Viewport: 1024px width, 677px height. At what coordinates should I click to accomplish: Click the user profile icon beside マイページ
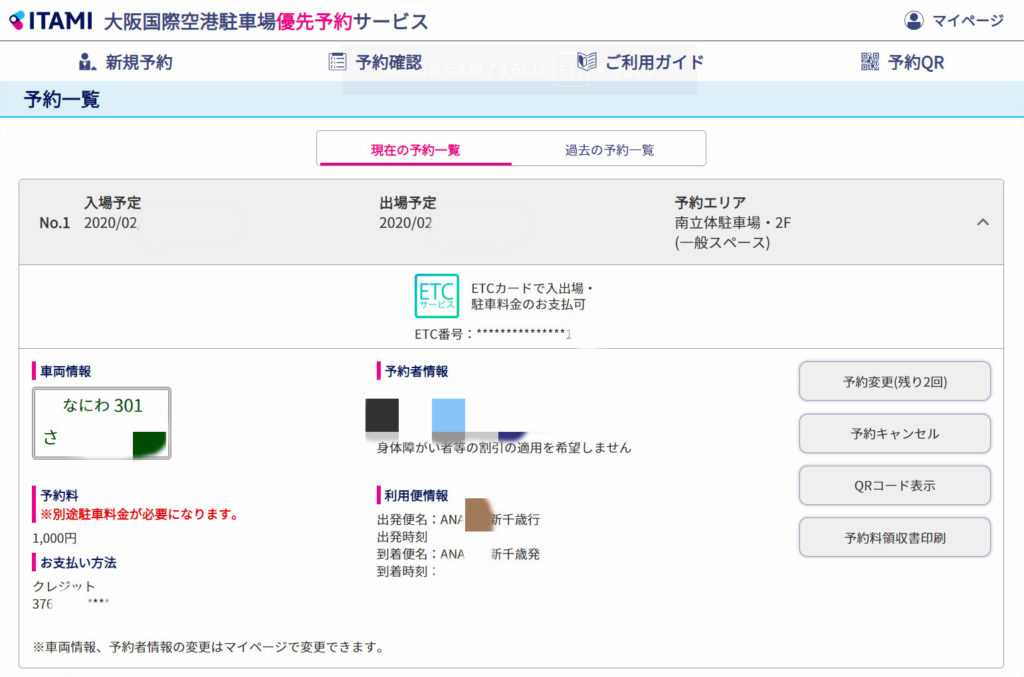tap(914, 20)
